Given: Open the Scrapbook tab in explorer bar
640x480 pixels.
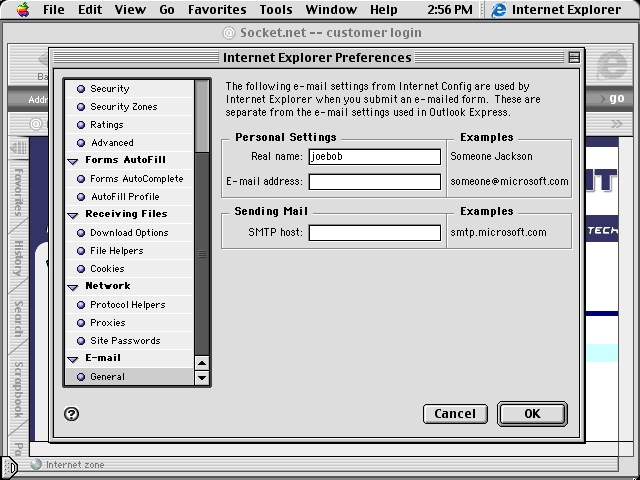Looking at the screenshot, I should 18,390.
